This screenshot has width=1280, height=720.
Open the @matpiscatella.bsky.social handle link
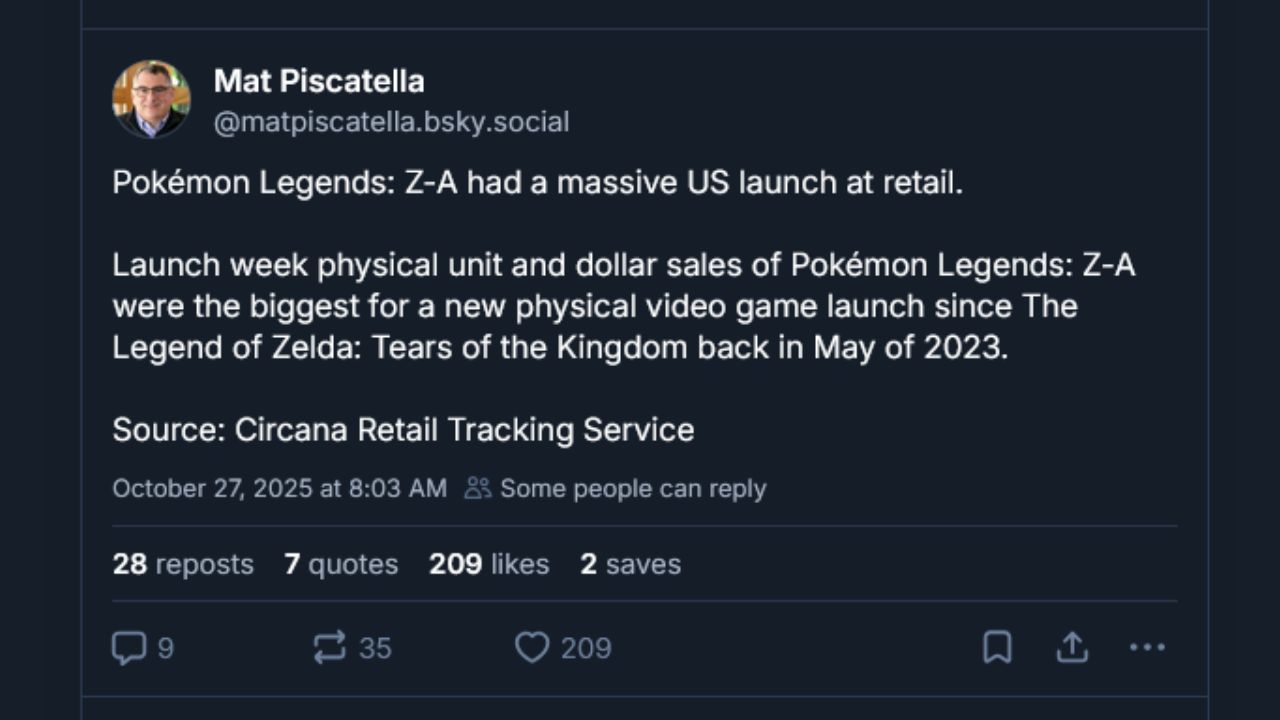[x=391, y=122]
